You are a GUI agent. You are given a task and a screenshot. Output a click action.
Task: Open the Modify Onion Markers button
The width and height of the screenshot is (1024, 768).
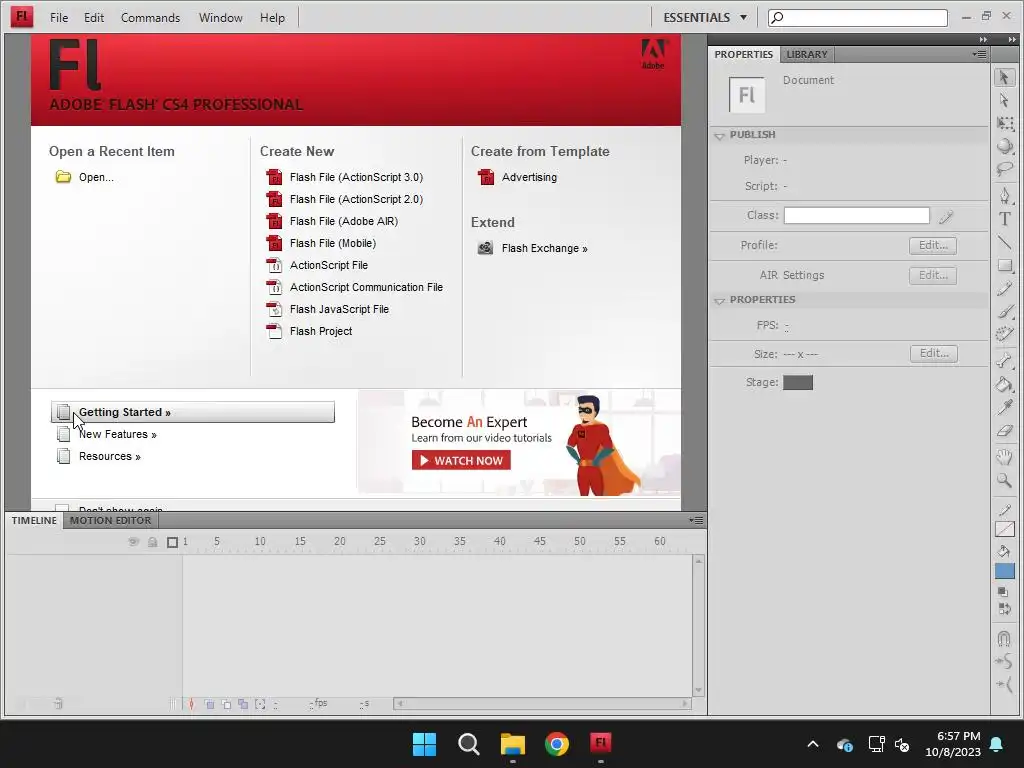pyautogui.click(x=260, y=704)
